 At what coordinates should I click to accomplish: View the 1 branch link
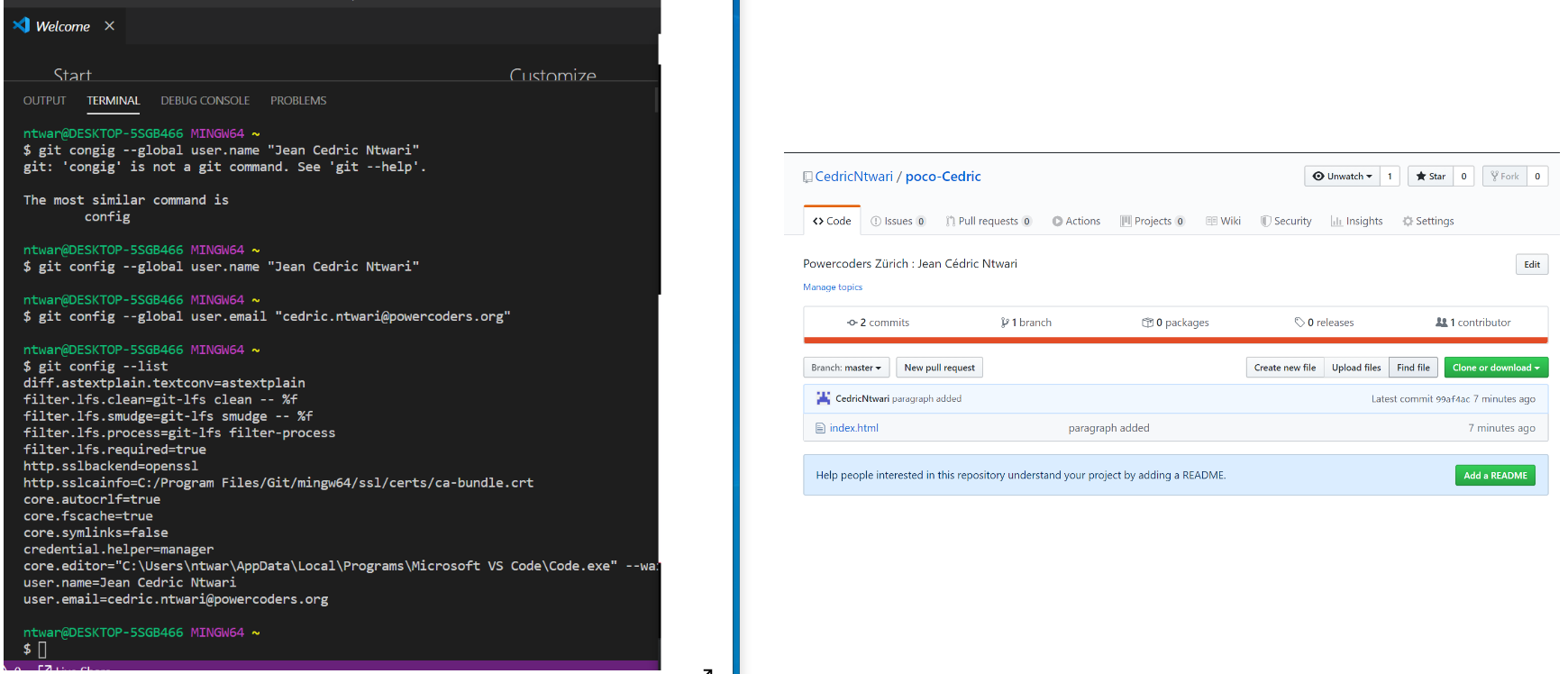(1026, 323)
